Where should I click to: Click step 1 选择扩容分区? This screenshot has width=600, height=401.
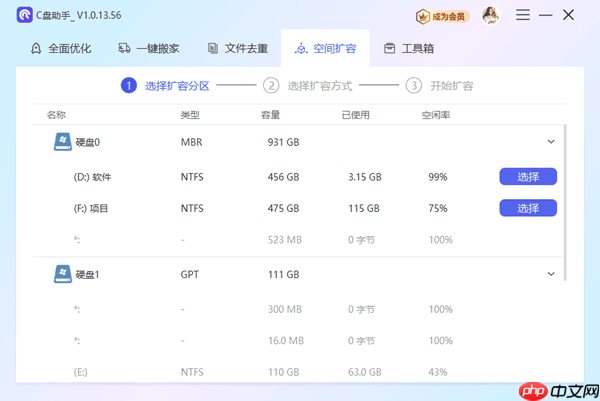coord(165,86)
